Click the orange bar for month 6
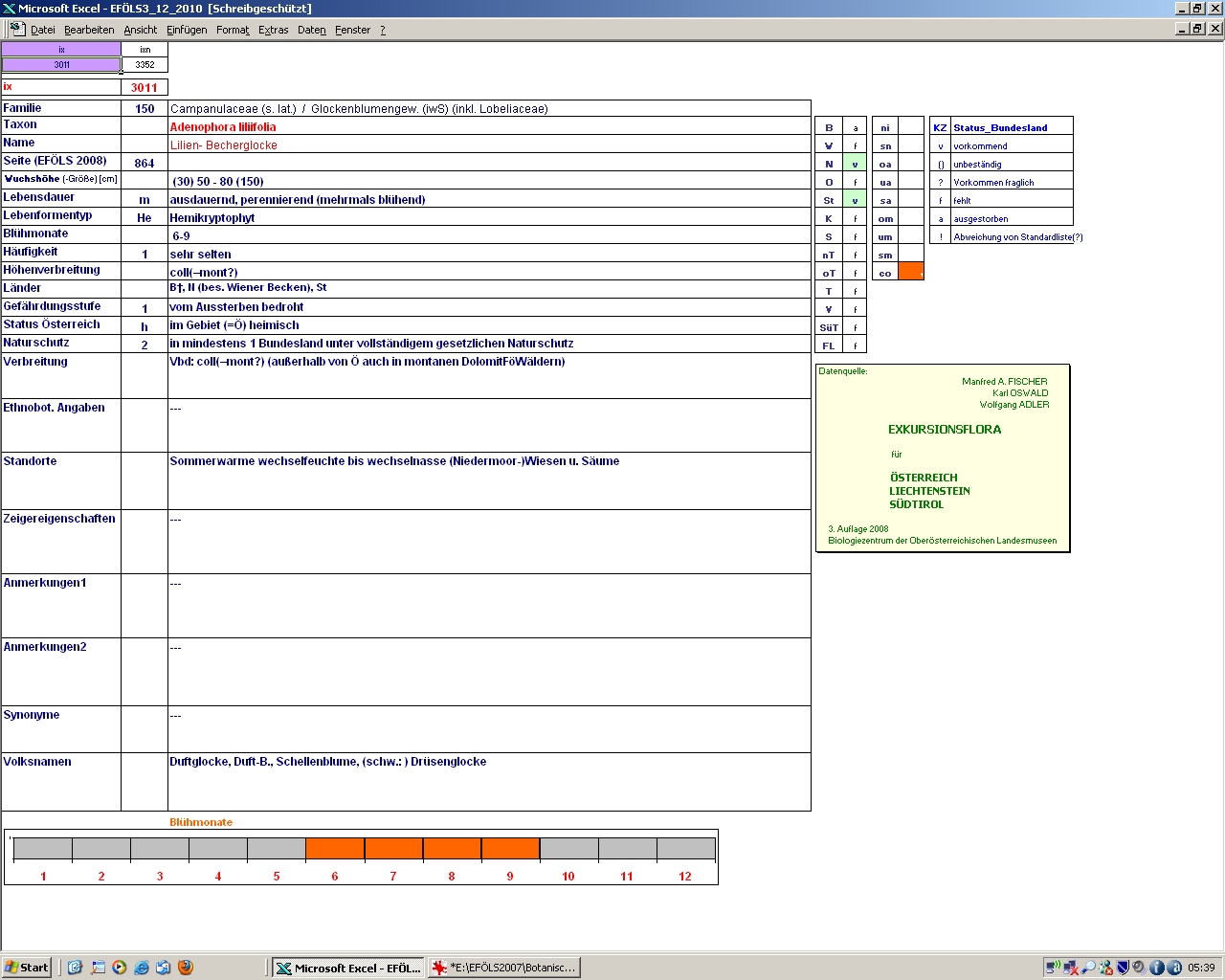This screenshot has width=1225, height=980. (x=335, y=849)
